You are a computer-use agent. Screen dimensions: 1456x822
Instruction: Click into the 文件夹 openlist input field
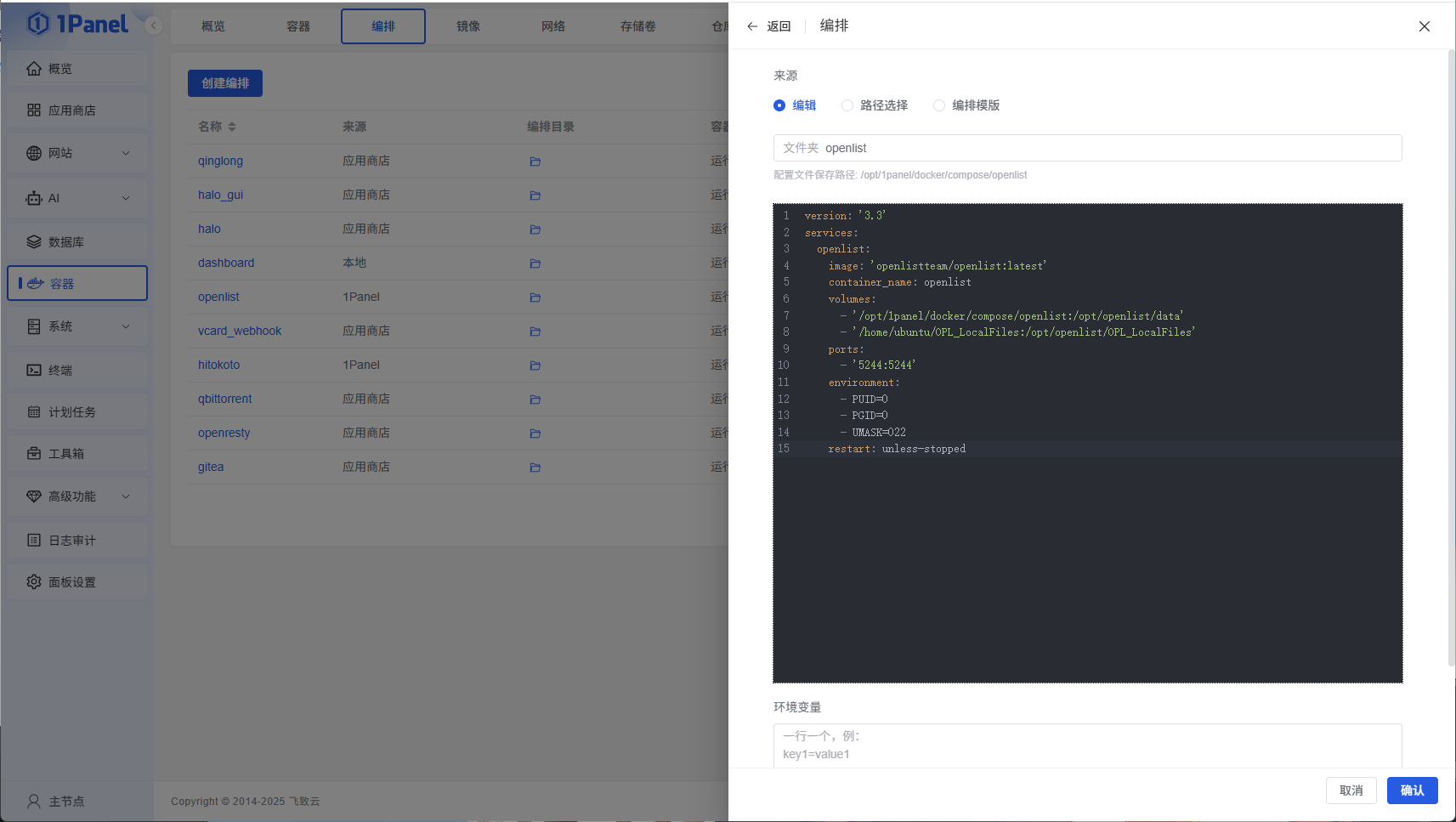[1087, 148]
